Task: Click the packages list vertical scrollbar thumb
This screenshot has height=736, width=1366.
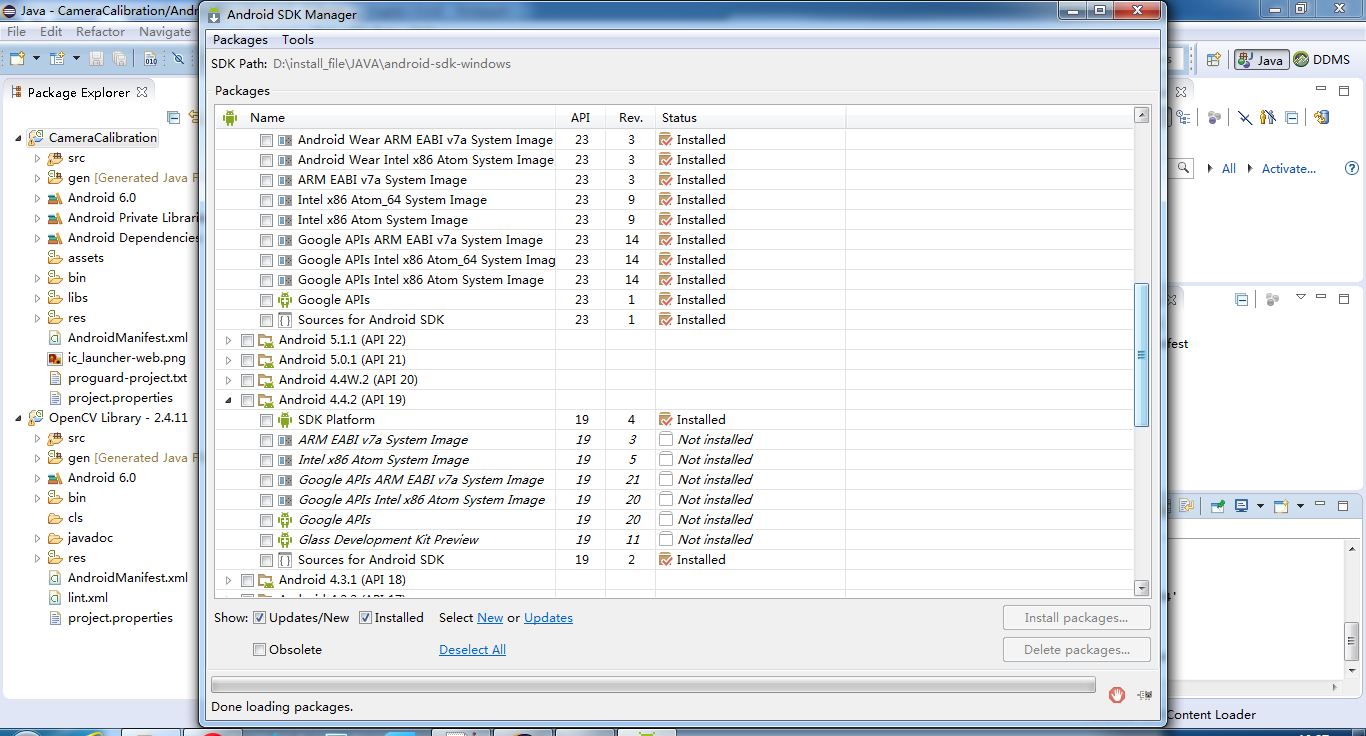Action: 1141,355
